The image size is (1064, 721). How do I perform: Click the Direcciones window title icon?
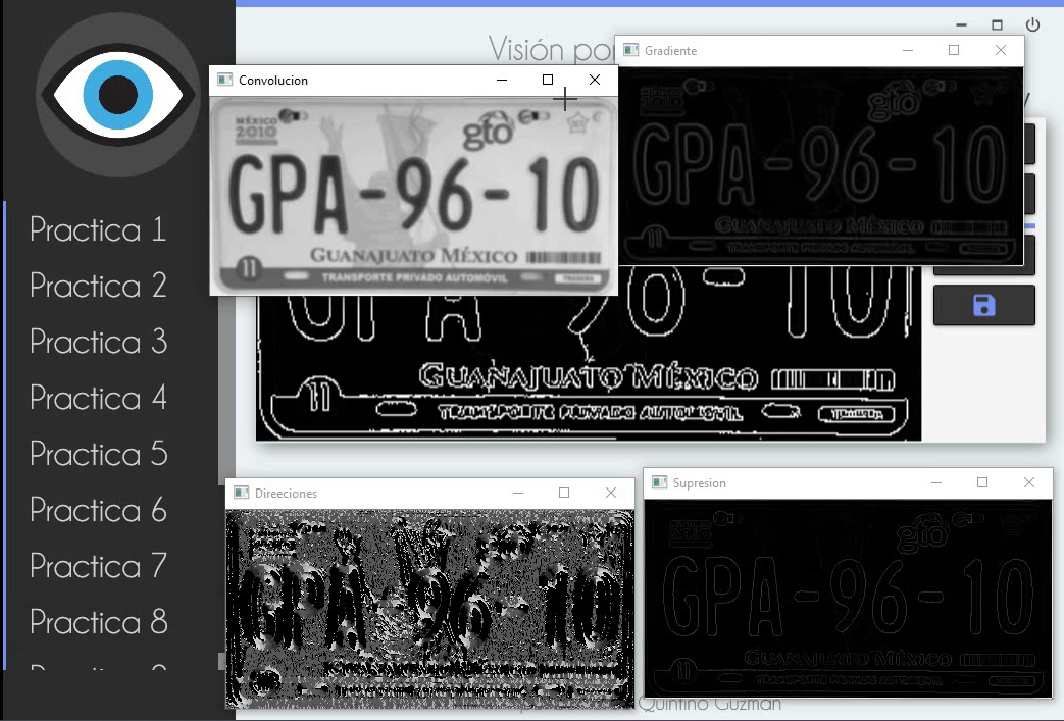point(241,493)
